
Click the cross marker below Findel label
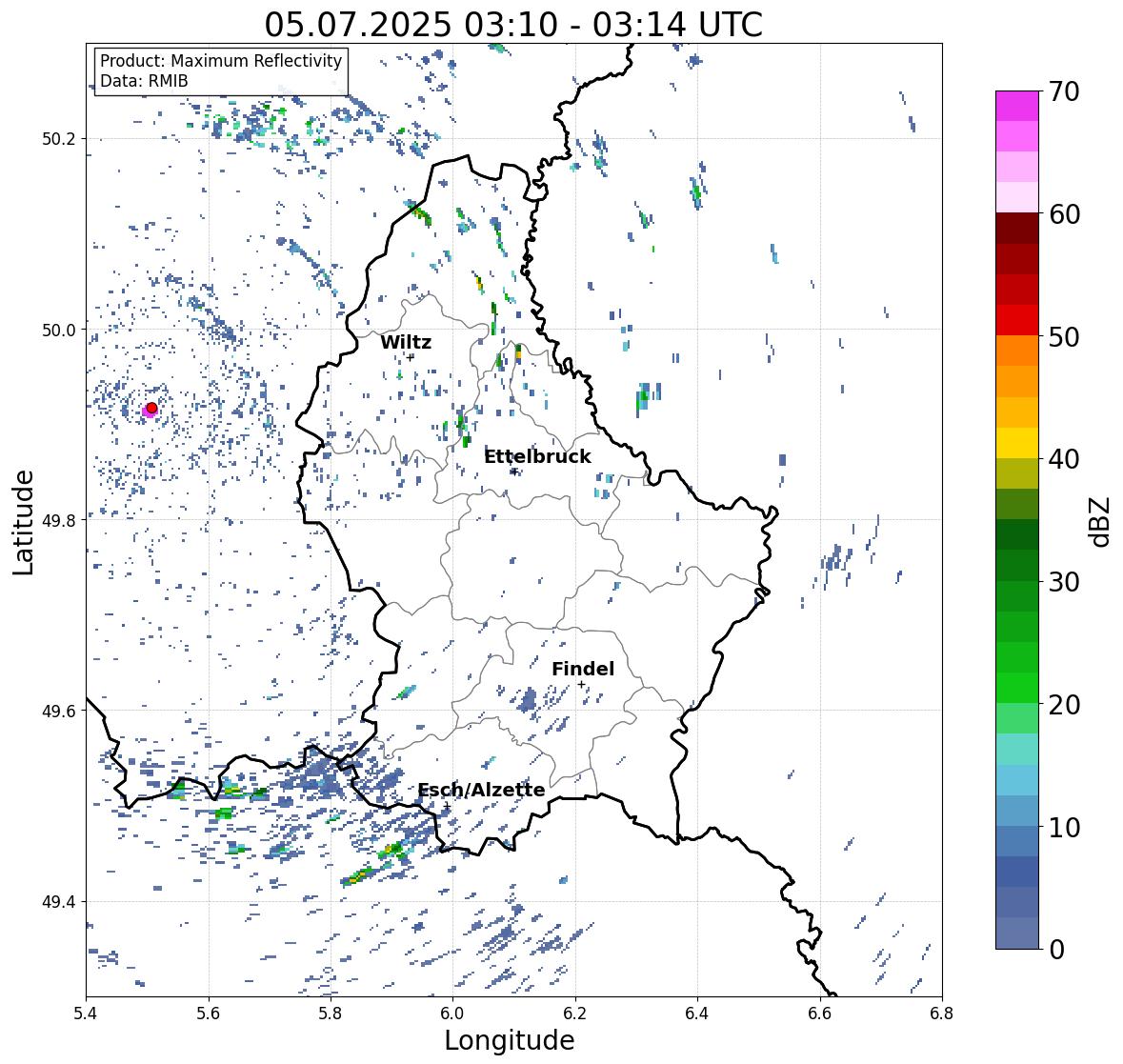(x=581, y=685)
